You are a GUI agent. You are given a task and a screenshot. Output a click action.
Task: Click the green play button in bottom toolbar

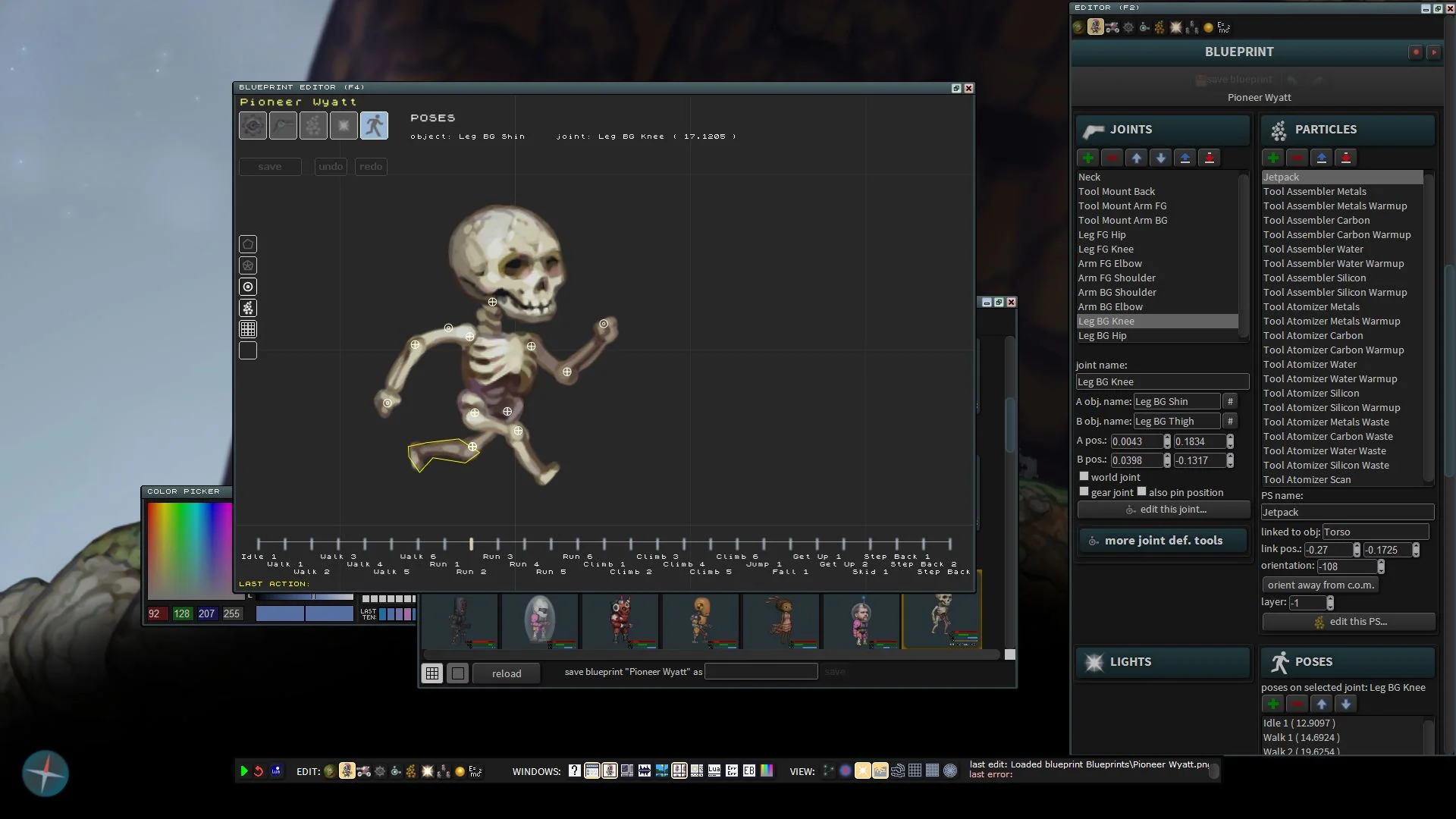point(244,771)
